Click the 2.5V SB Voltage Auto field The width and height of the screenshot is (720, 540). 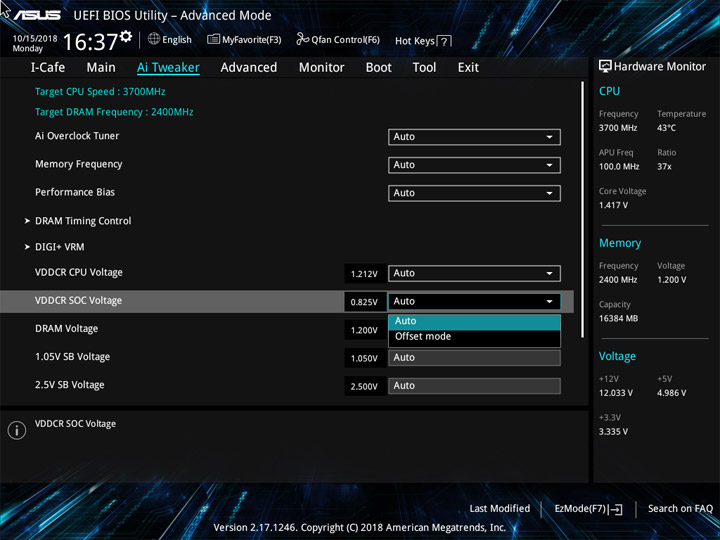coord(474,386)
